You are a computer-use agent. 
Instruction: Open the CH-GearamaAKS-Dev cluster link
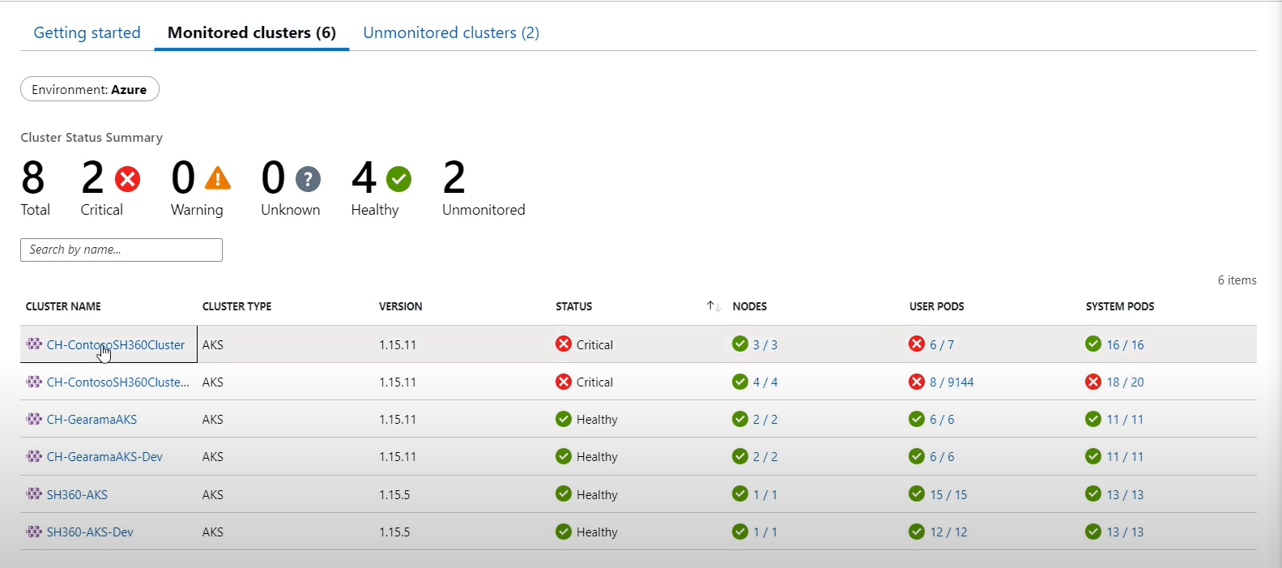pyautogui.click(x=104, y=457)
